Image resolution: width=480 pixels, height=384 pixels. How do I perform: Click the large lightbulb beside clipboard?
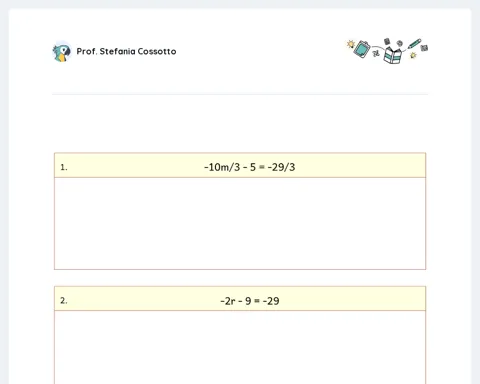click(x=350, y=44)
